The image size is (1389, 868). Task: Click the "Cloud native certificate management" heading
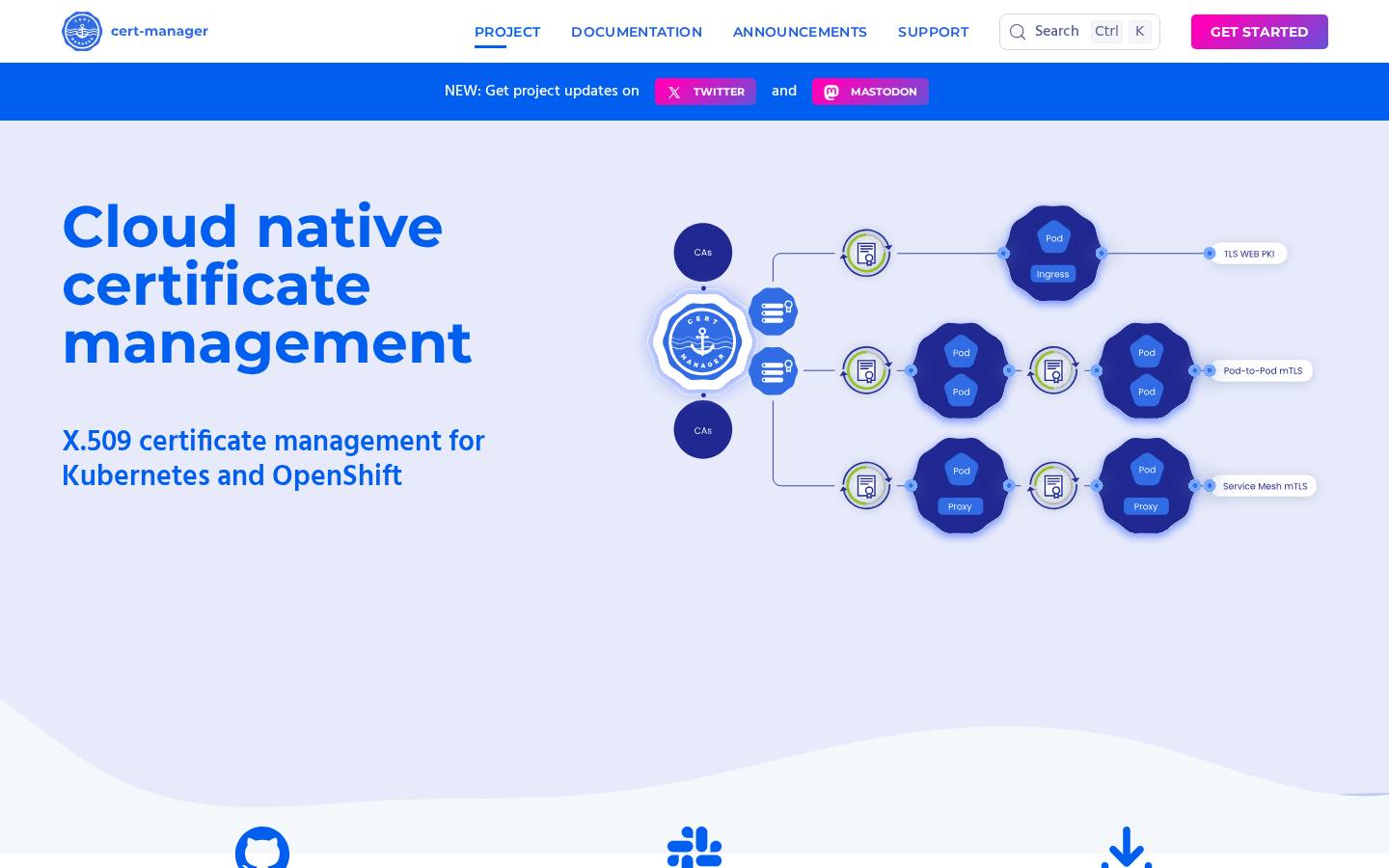coord(266,285)
